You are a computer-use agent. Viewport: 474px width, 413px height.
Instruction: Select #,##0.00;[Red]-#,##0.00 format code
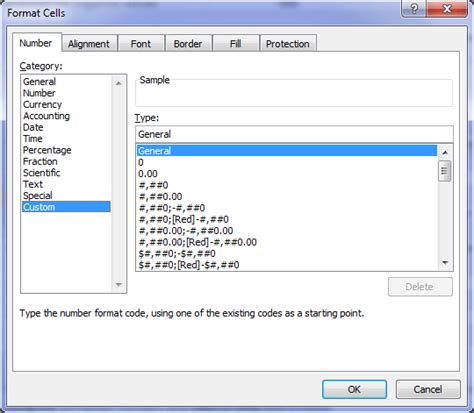pyautogui.click(x=287, y=242)
